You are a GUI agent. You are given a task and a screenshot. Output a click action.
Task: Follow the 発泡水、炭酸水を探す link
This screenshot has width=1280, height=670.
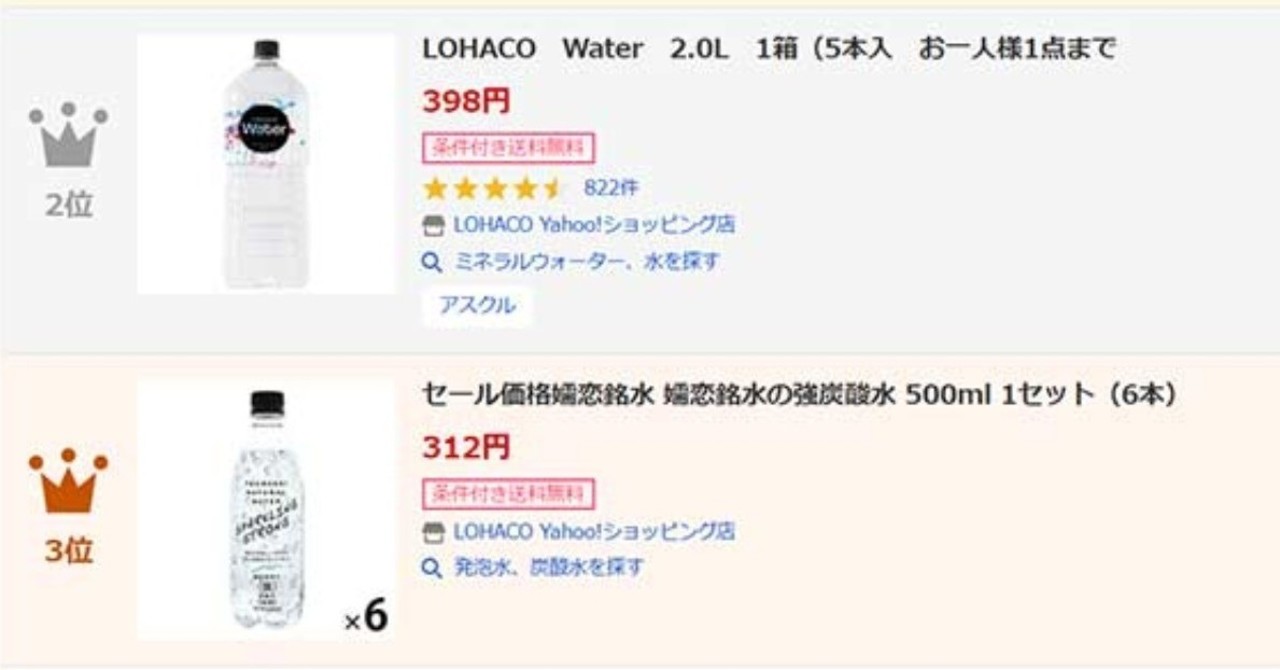pyautogui.click(x=549, y=568)
